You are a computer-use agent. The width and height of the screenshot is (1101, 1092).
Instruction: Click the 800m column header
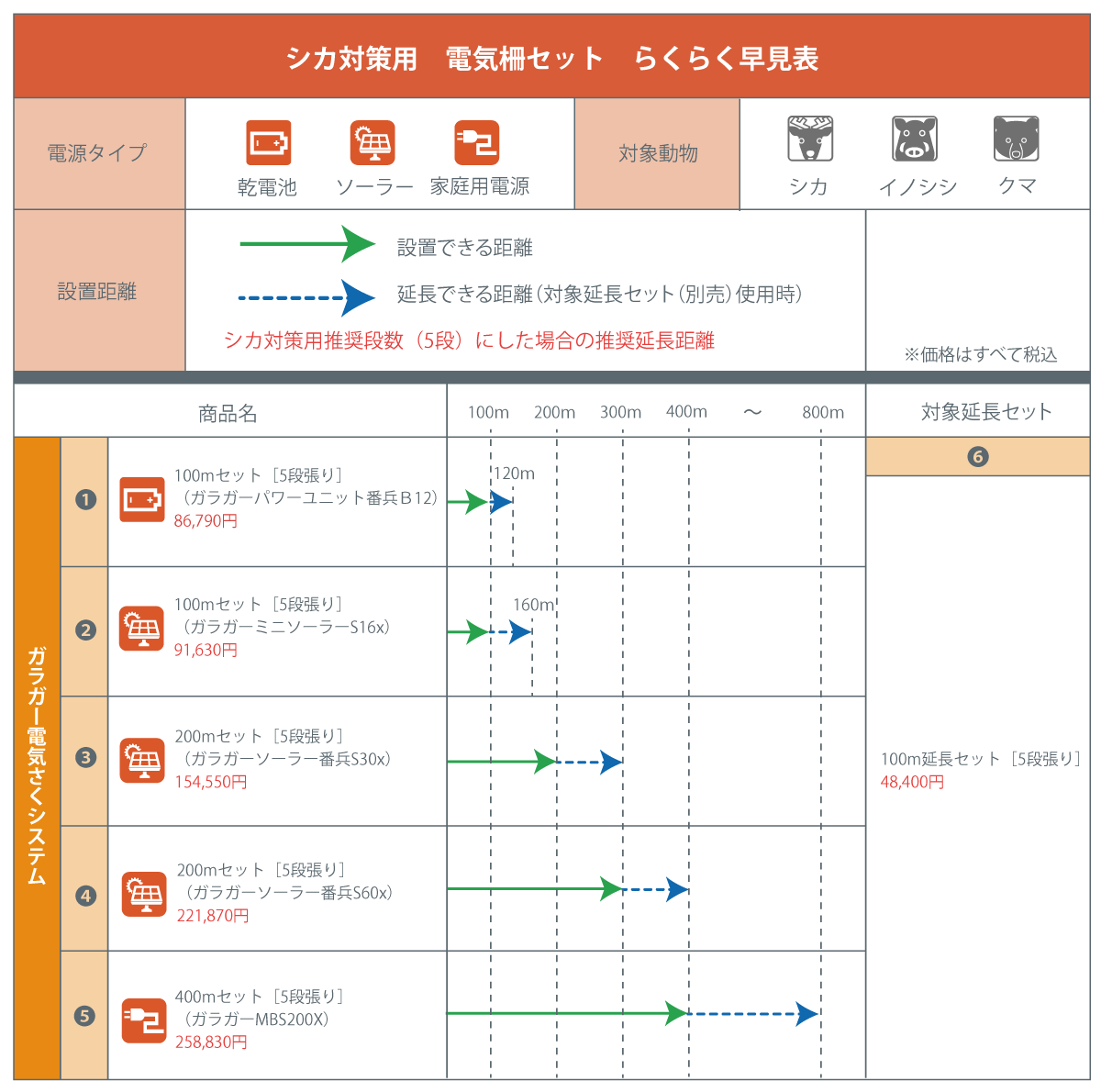click(x=823, y=413)
